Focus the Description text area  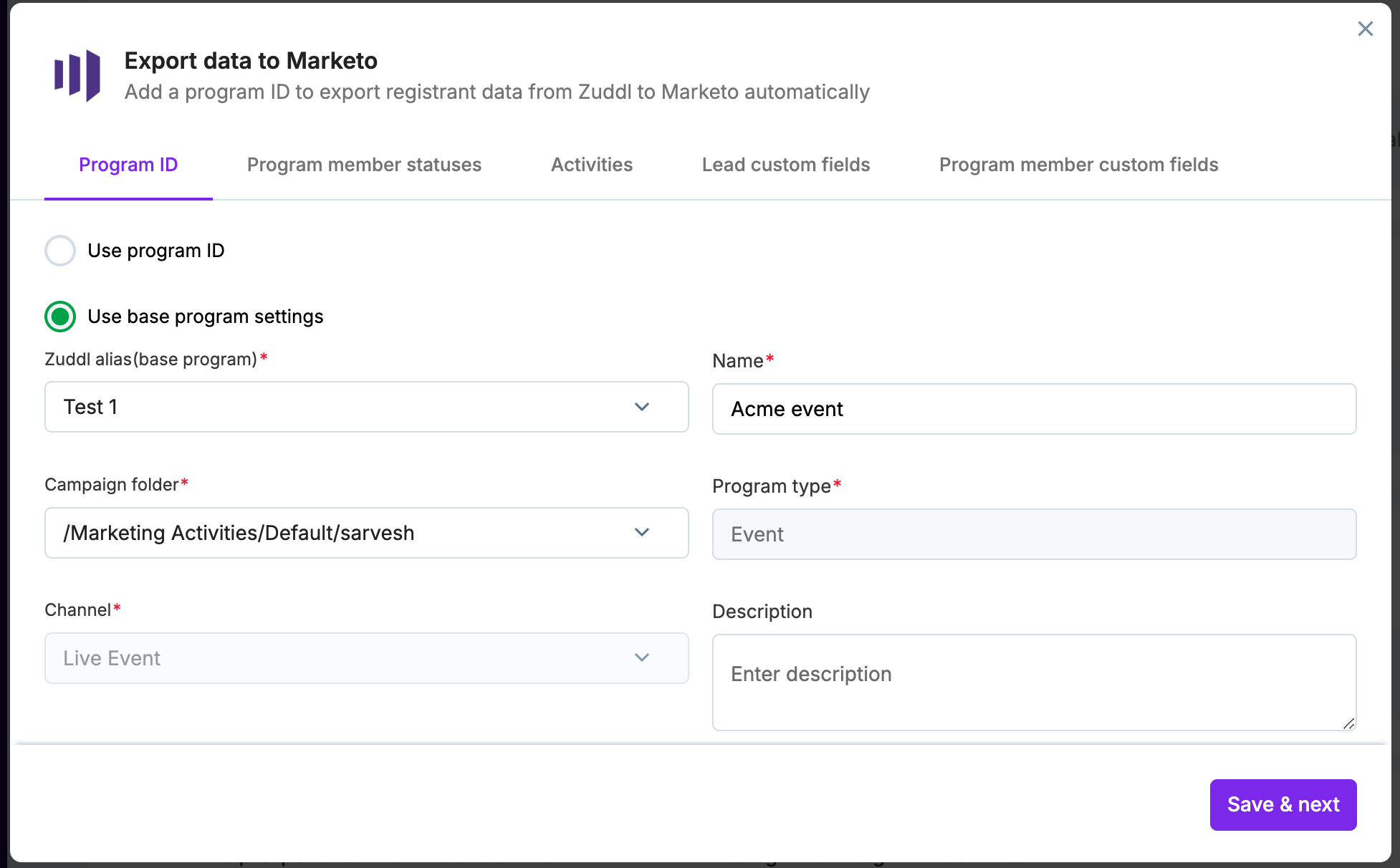[1033, 681]
